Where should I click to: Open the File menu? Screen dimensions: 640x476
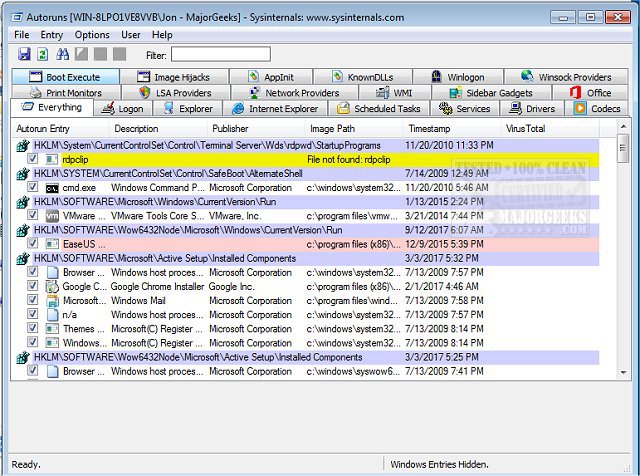tap(22, 35)
